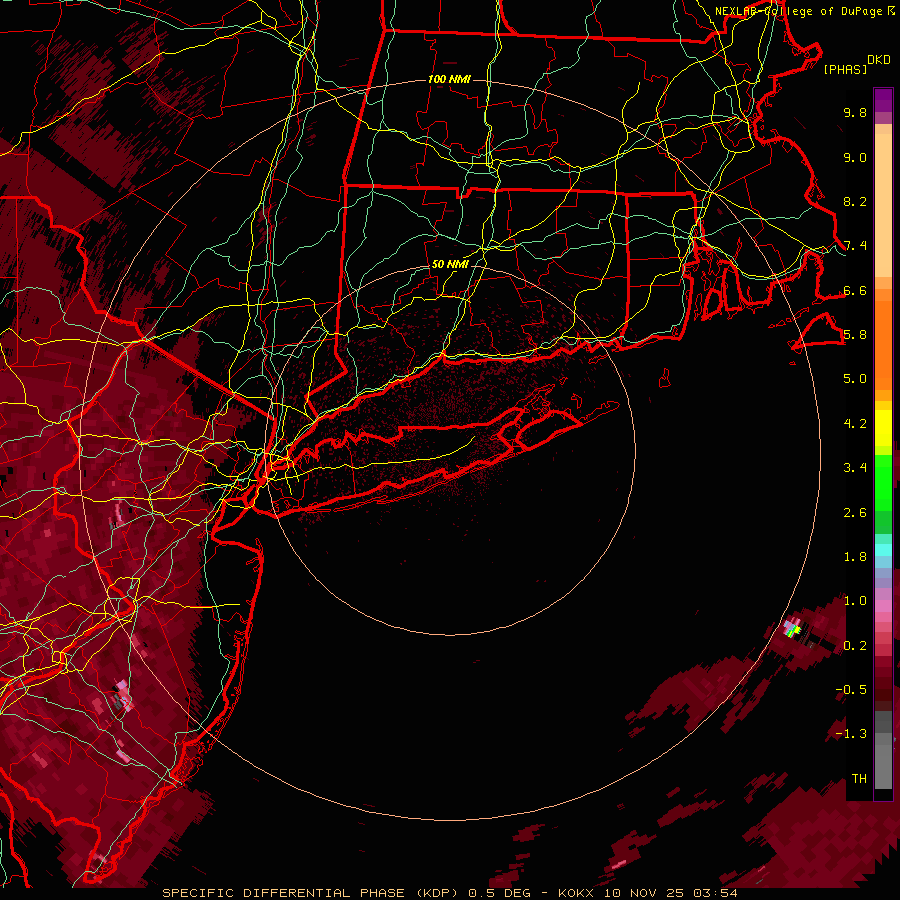Pick the peach color band in the legend
900x900 pixels.
[x=883, y=207]
